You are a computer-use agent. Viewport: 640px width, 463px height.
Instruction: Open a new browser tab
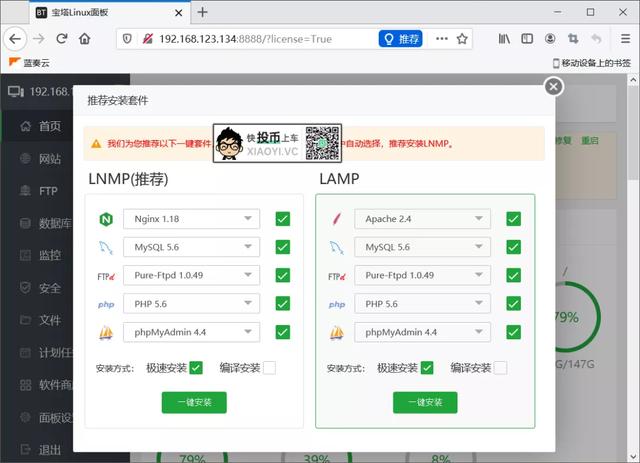click(202, 12)
